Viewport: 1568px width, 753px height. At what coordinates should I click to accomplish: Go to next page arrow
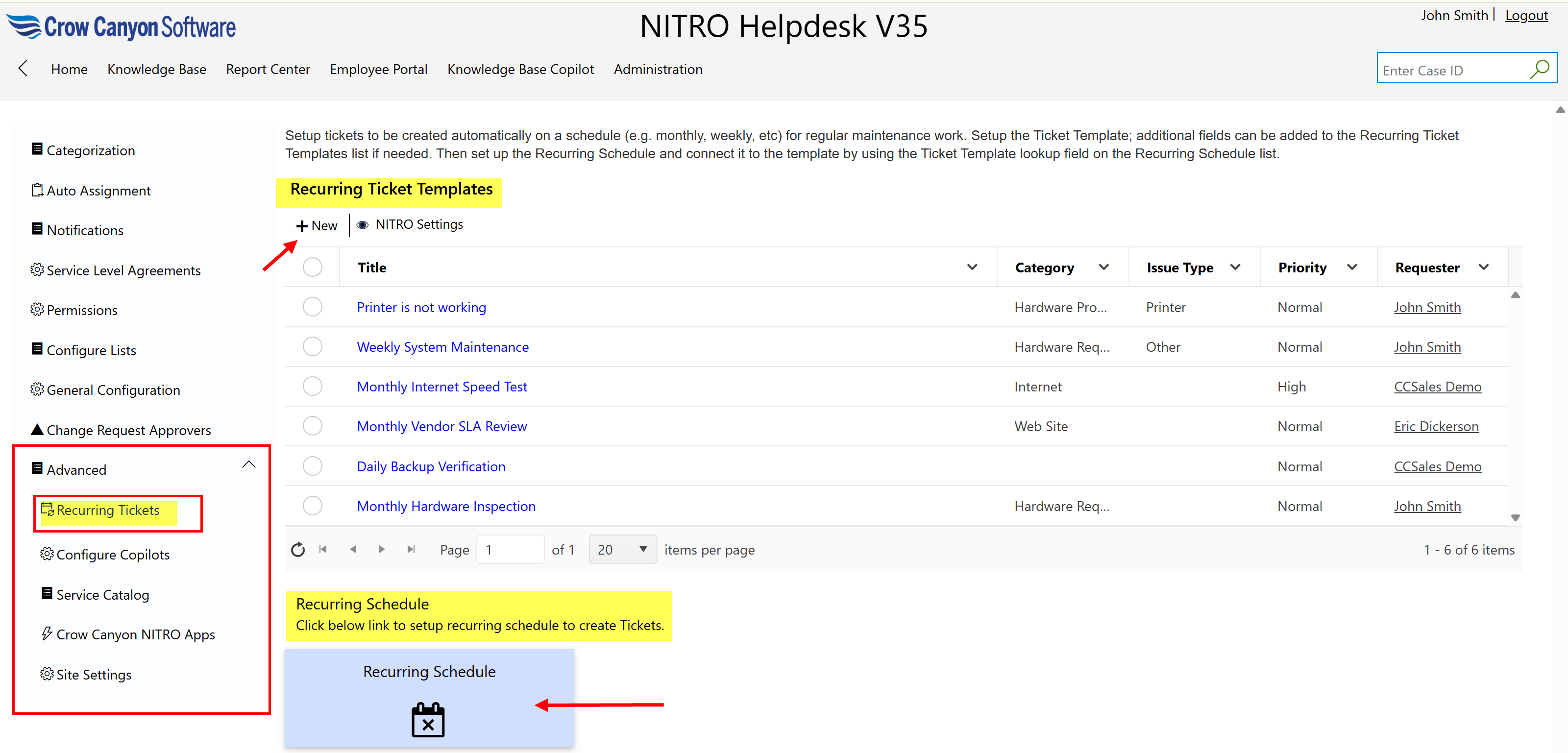pos(382,550)
